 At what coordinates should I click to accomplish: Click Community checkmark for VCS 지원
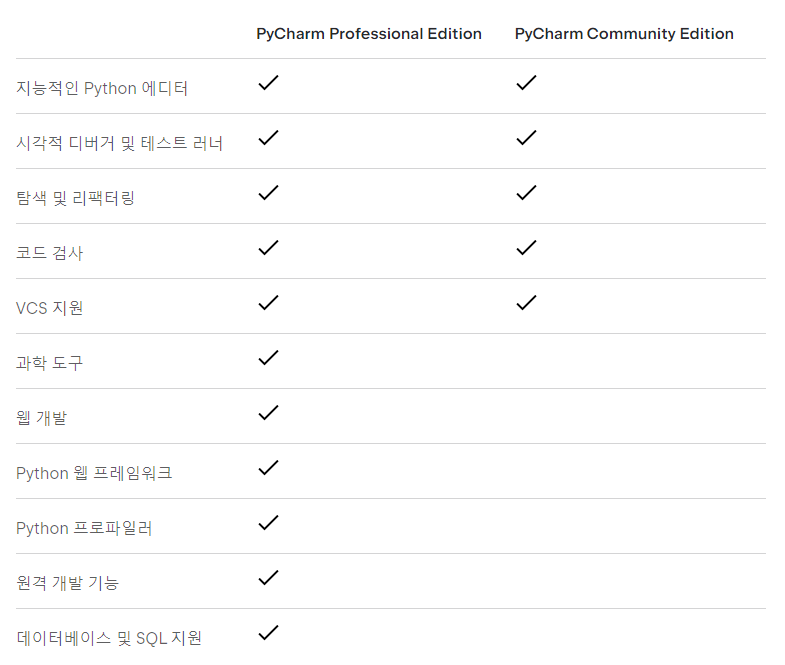[526, 303]
